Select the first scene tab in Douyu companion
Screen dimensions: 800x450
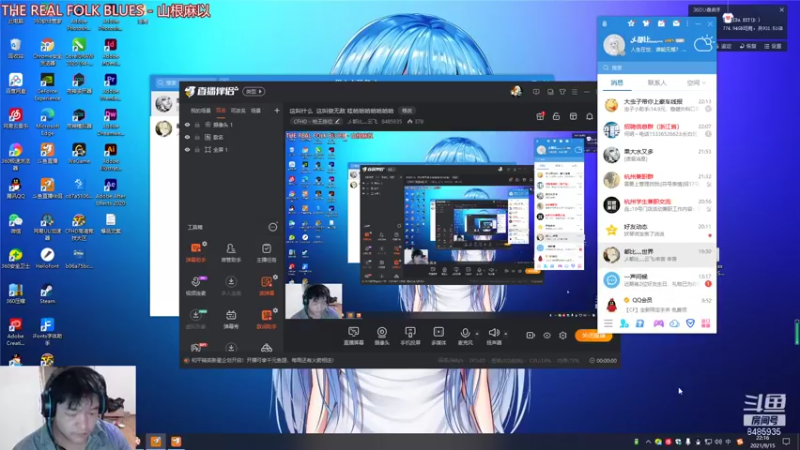201,110
